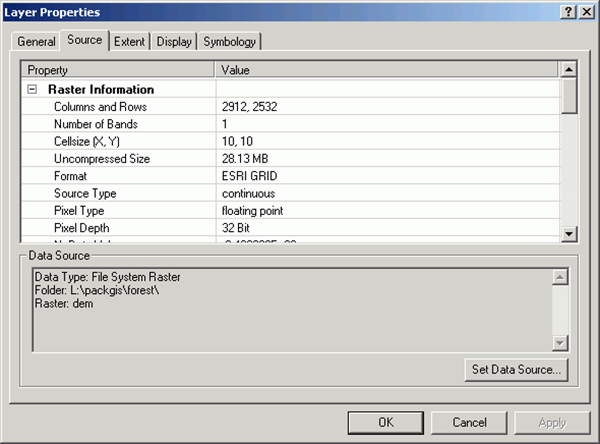
Task: Collapse the Raster Information section
Action: 33,89
